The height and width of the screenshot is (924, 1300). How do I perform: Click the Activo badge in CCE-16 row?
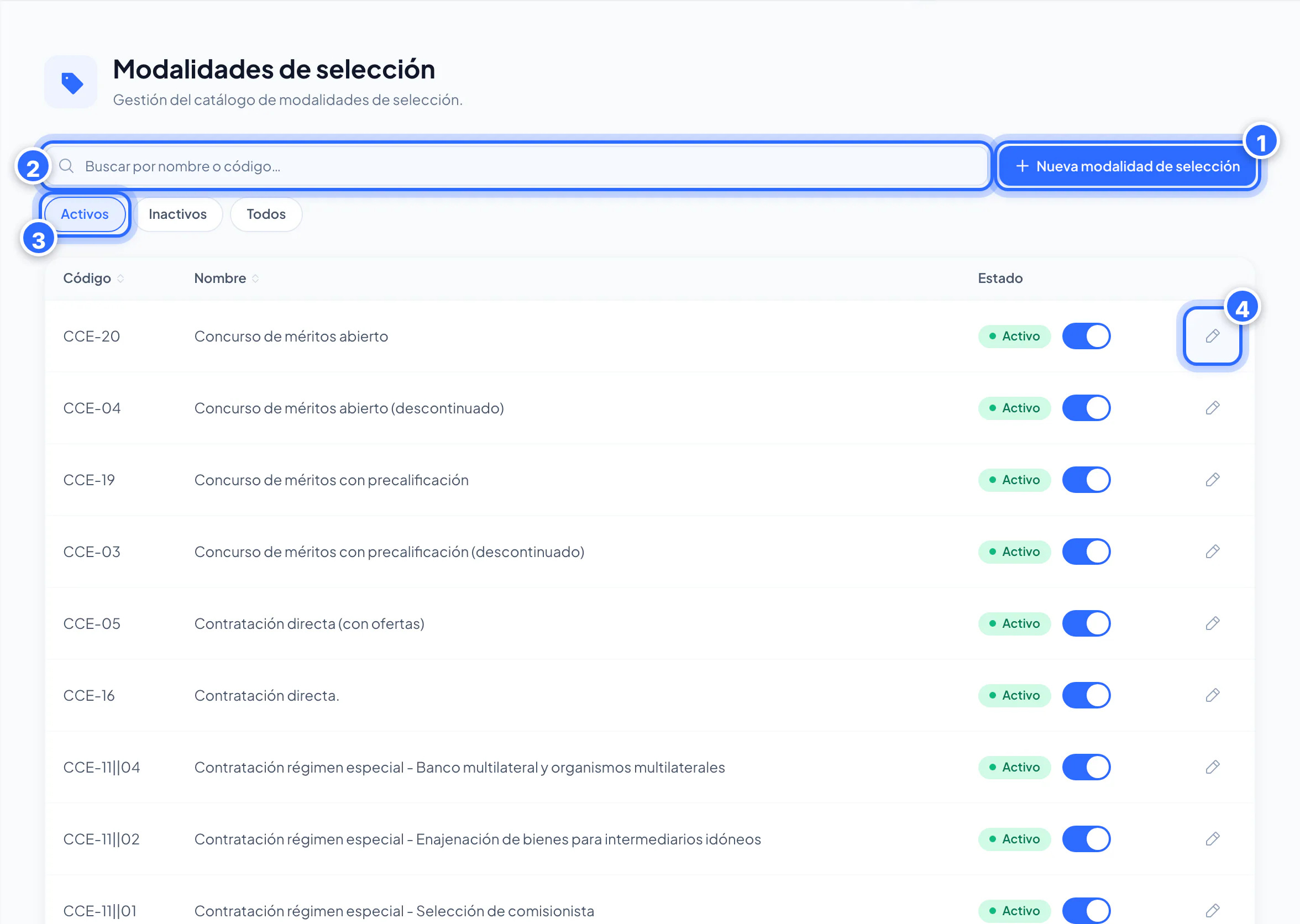[x=1014, y=695]
